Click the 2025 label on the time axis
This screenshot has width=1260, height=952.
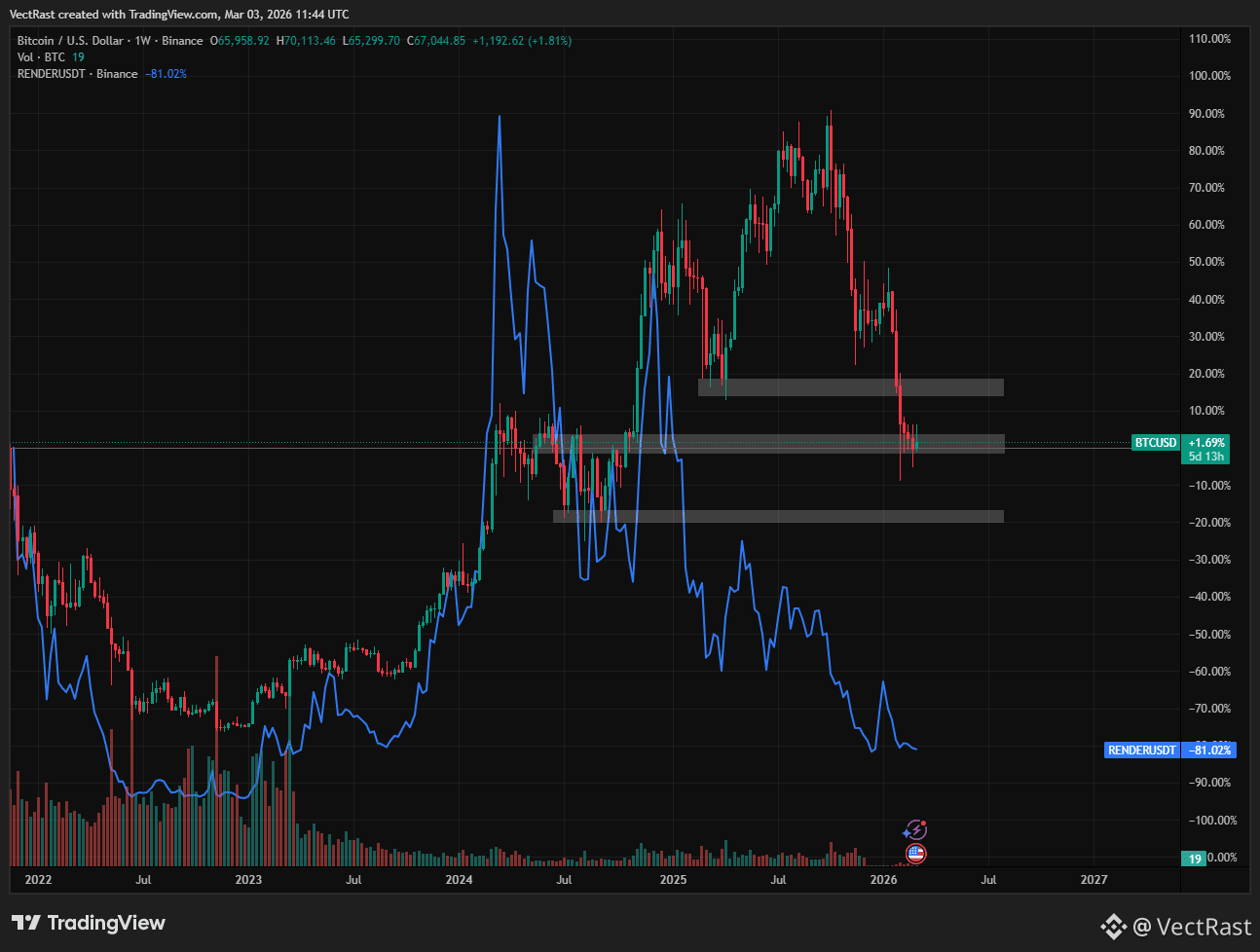click(x=673, y=880)
